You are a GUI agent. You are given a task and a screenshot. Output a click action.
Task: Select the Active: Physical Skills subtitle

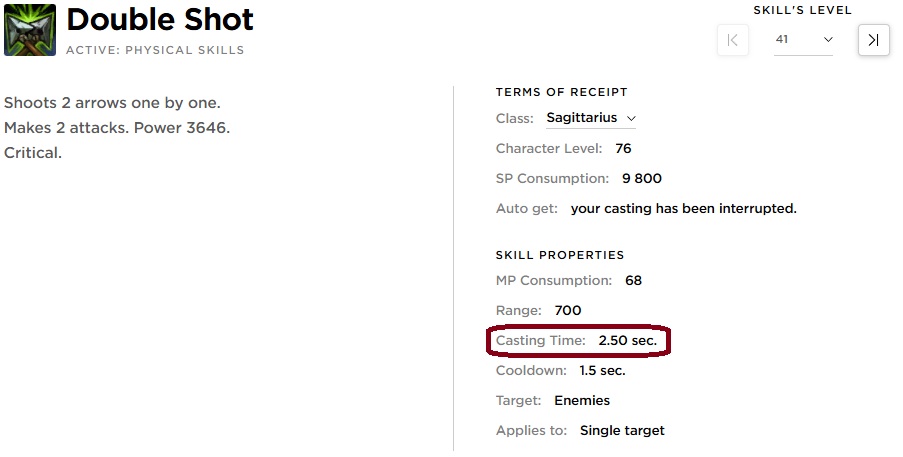pyautogui.click(x=155, y=49)
